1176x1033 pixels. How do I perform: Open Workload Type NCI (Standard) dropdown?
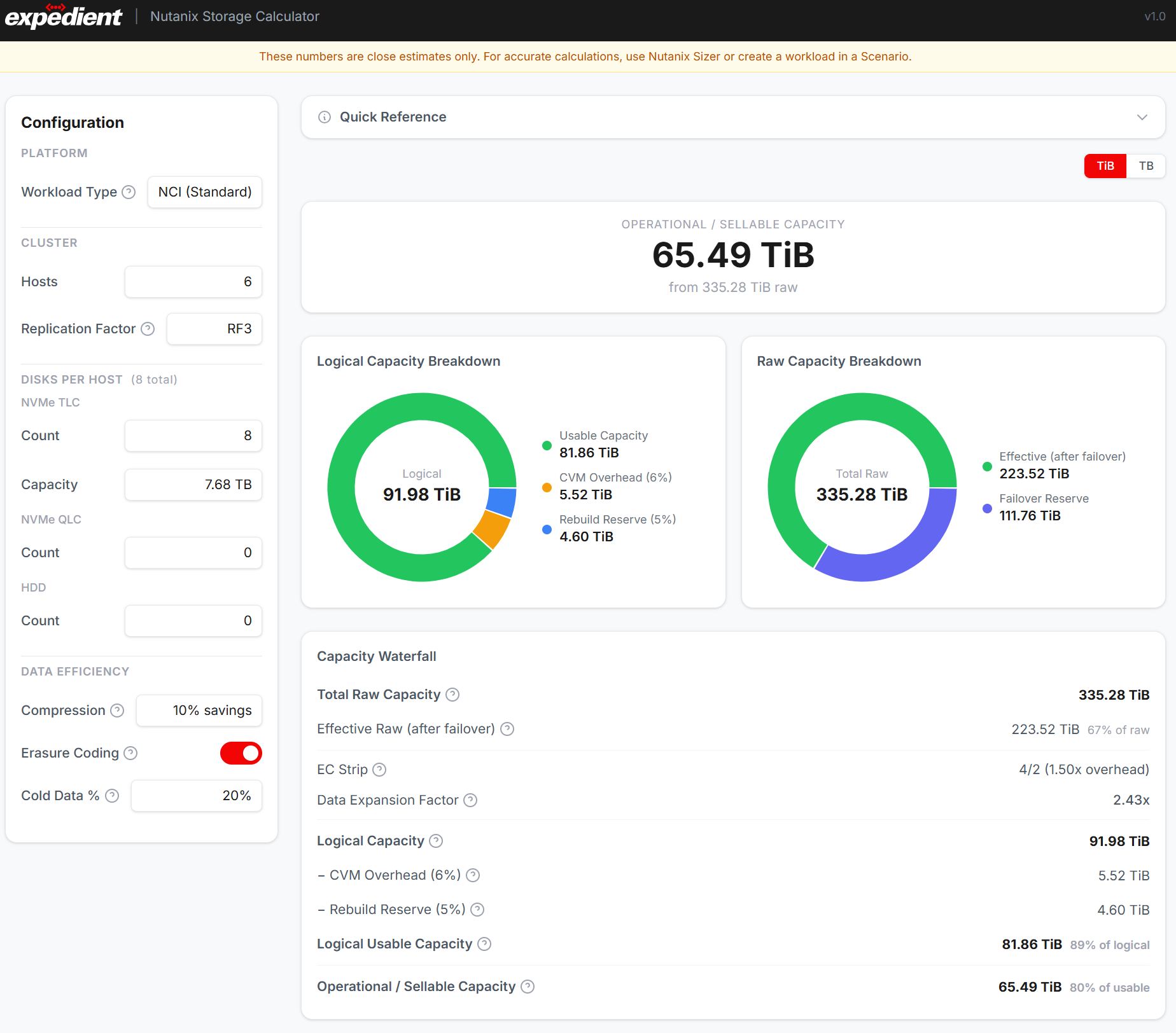pyautogui.click(x=205, y=192)
